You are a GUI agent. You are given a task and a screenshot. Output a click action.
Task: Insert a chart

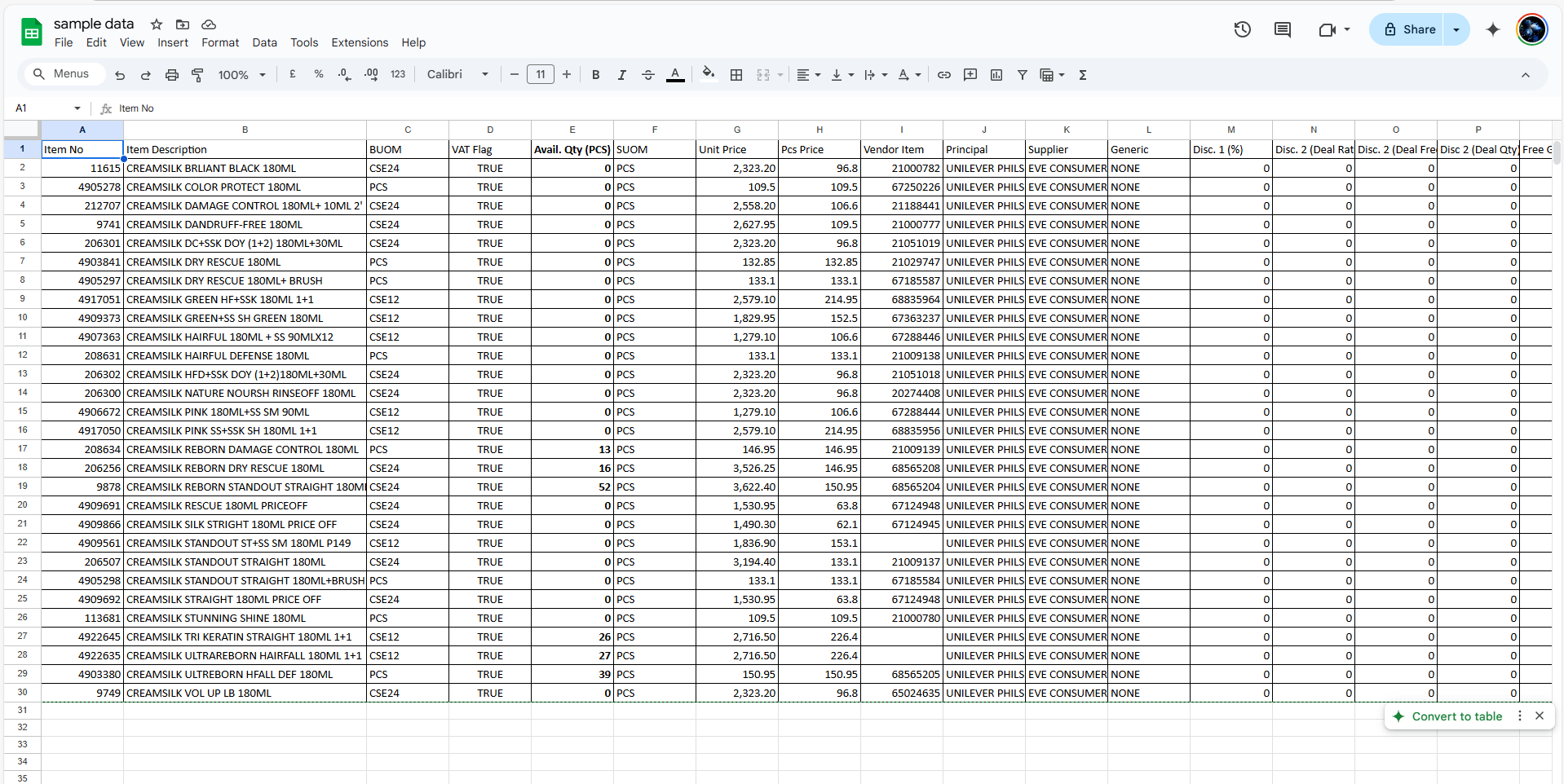[x=996, y=75]
